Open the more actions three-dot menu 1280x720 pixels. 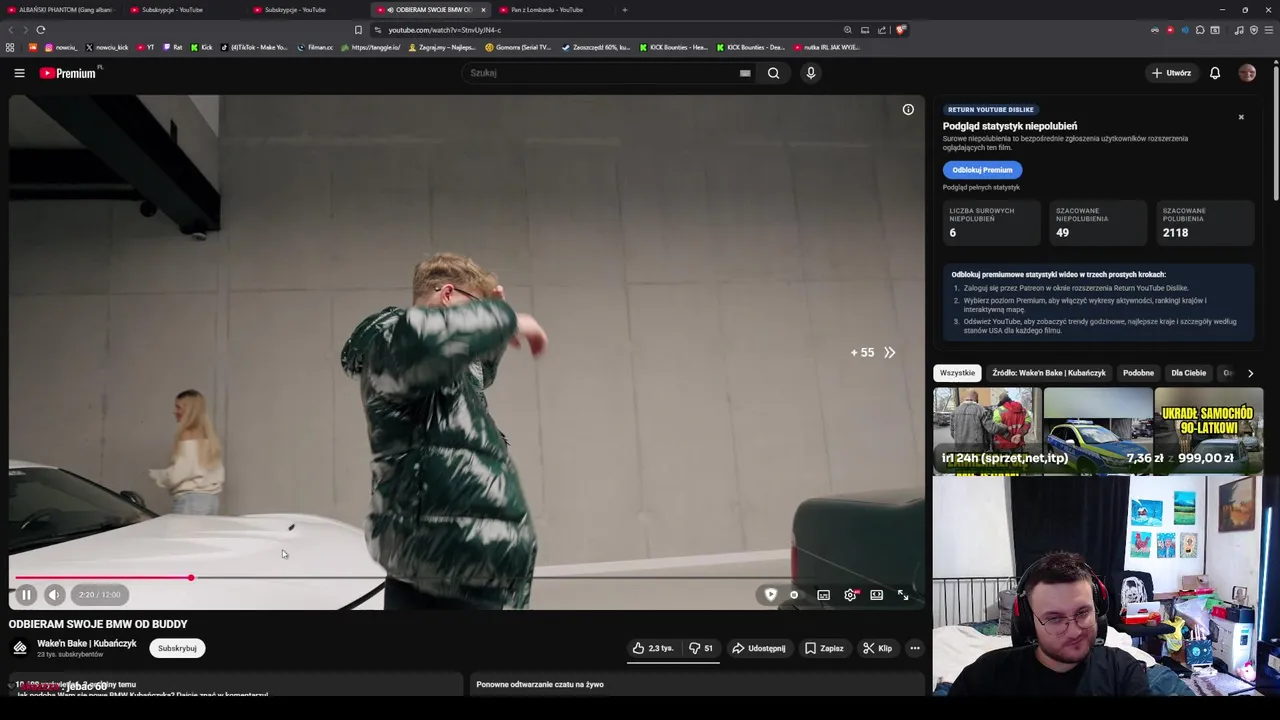(x=914, y=648)
